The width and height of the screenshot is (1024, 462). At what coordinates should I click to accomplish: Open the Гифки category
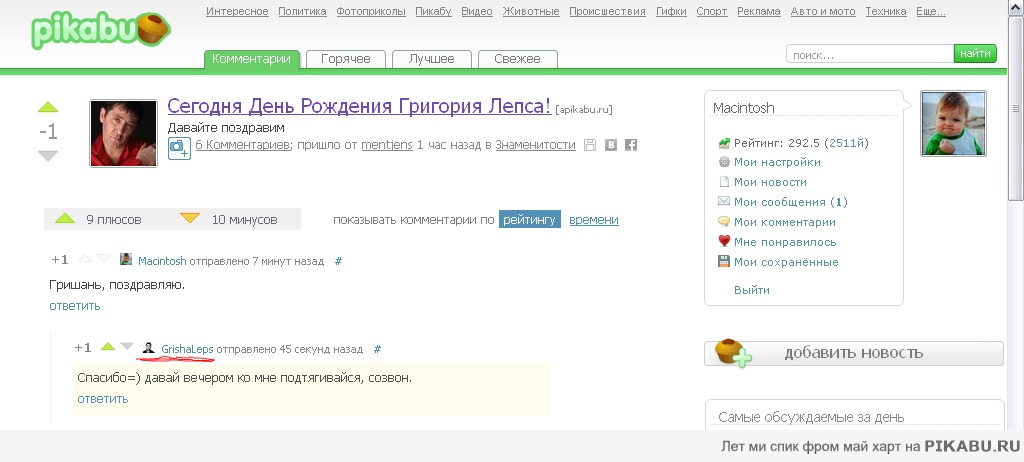click(671, 11)
